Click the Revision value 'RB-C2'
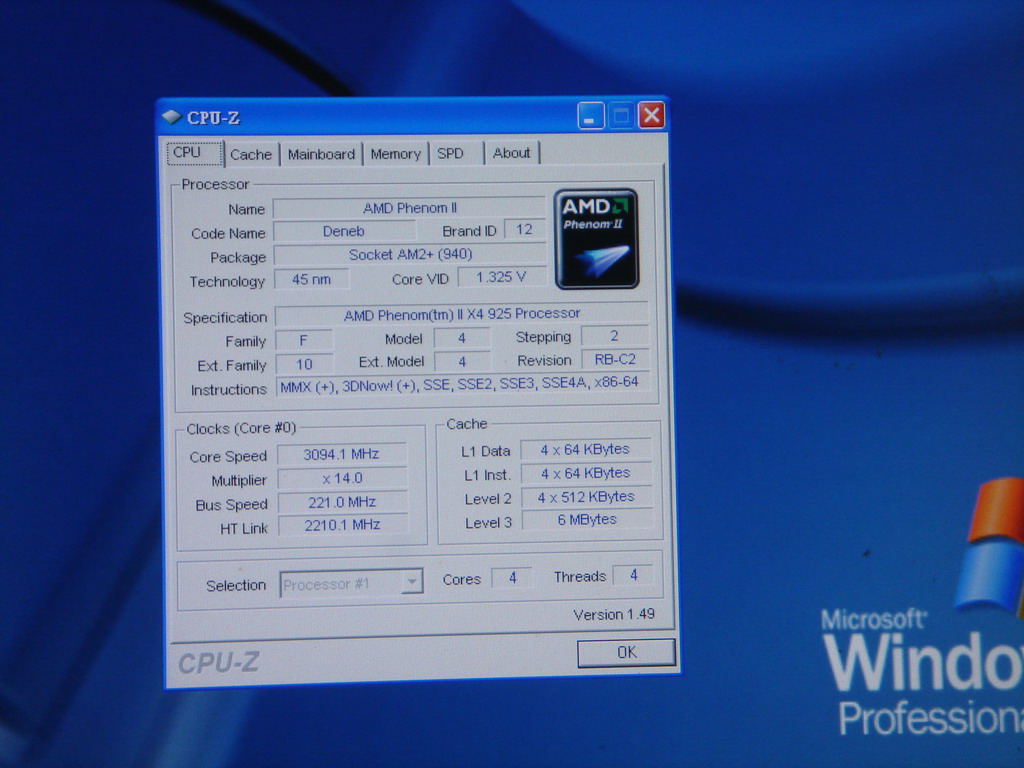 pyautogui.click(x=615, y=359)
